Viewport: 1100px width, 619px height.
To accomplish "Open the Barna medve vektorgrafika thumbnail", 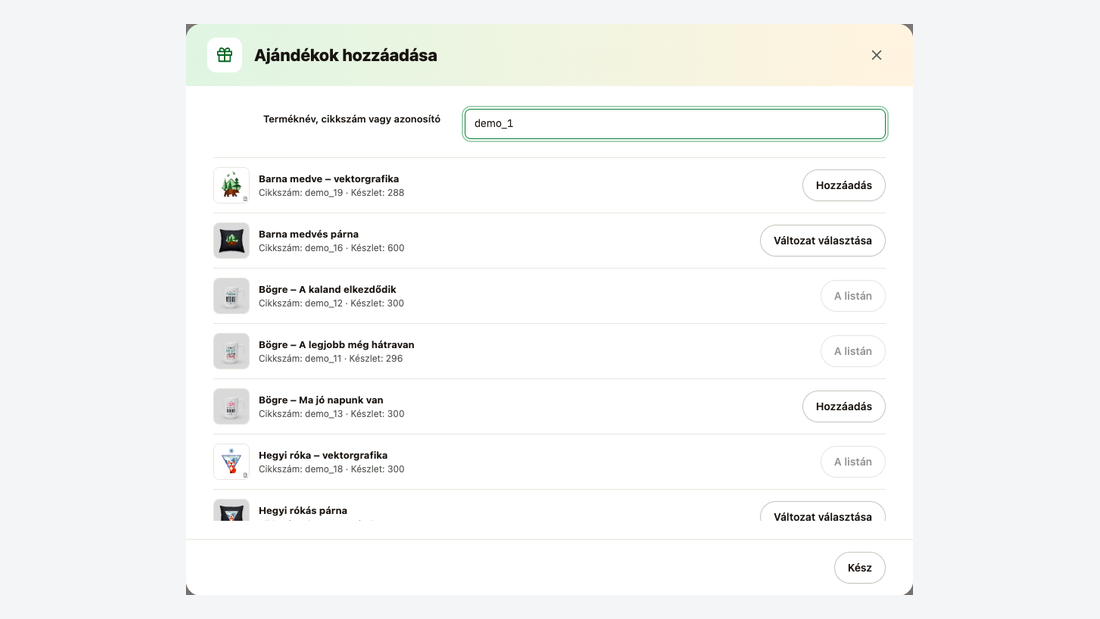I will coord(232,185).
